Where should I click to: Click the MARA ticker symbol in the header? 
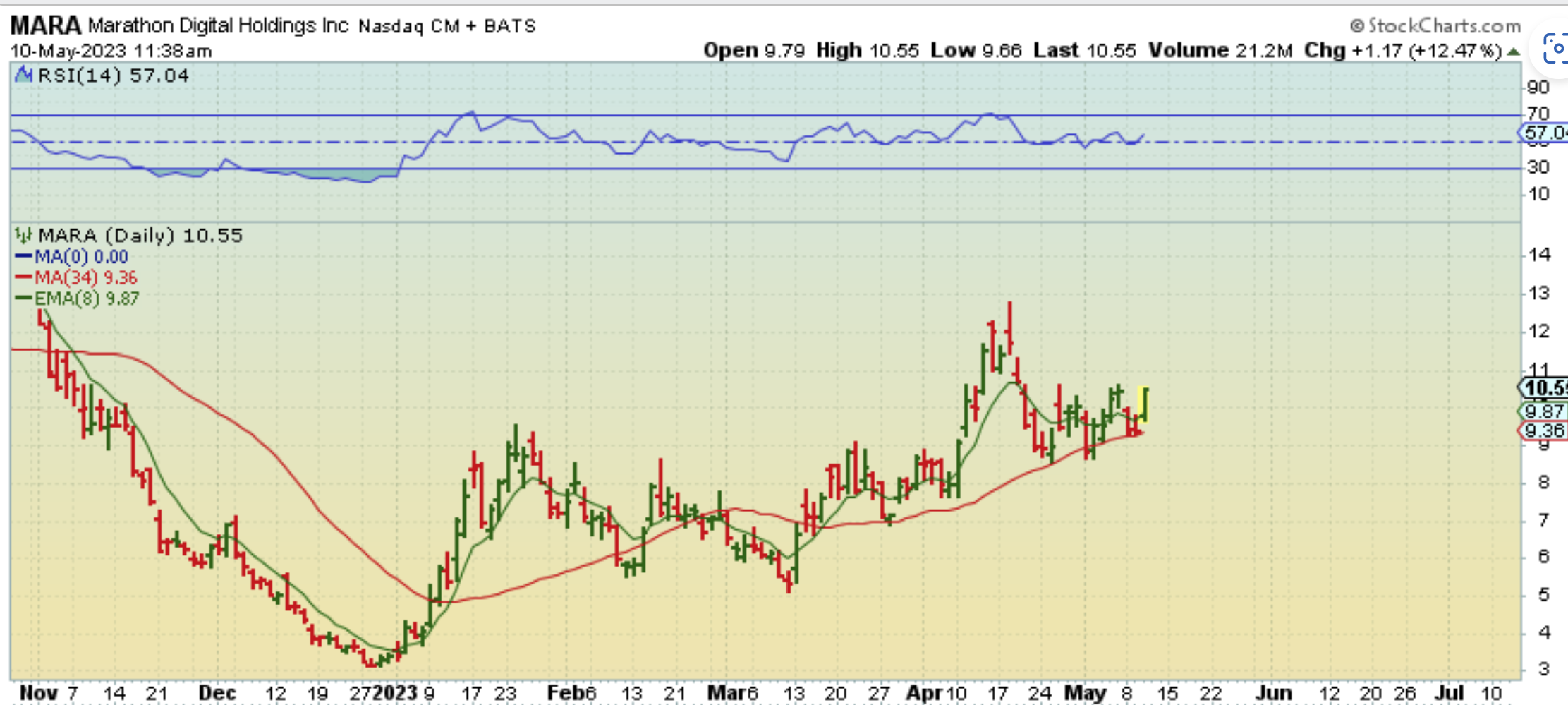(x=45, y=25)
